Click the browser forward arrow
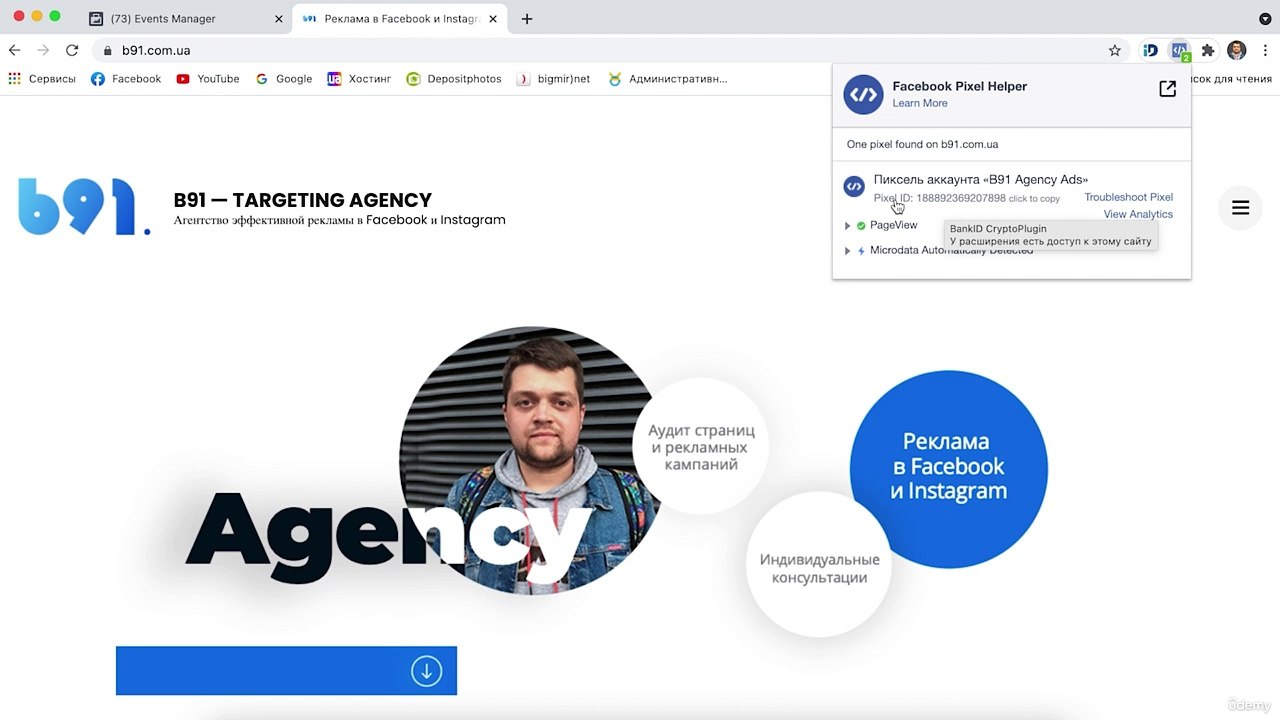Viewport: 1280px width, 720px height. [43, 50]
